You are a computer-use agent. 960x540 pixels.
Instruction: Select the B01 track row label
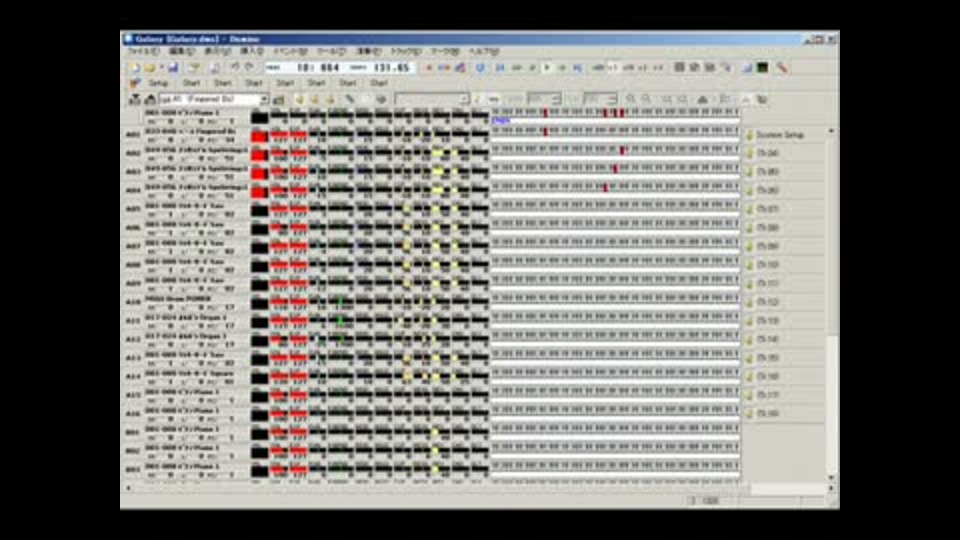(133, 433)
